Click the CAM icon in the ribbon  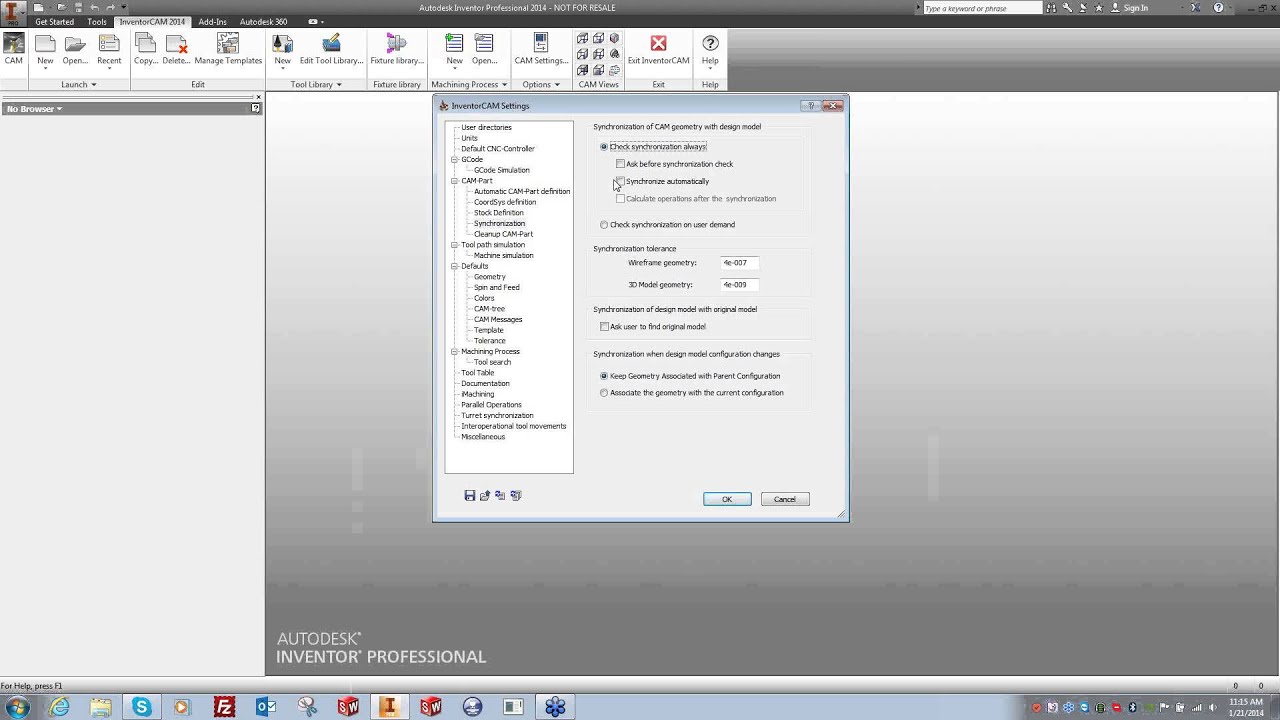tap(13, 44)
